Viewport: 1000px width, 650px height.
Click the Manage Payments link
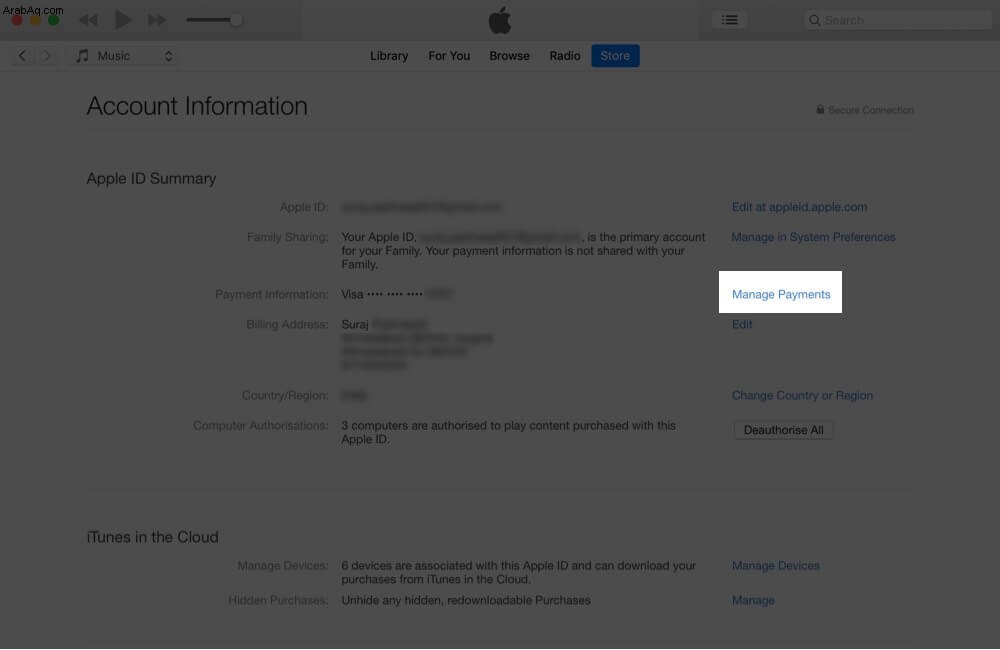781,294
